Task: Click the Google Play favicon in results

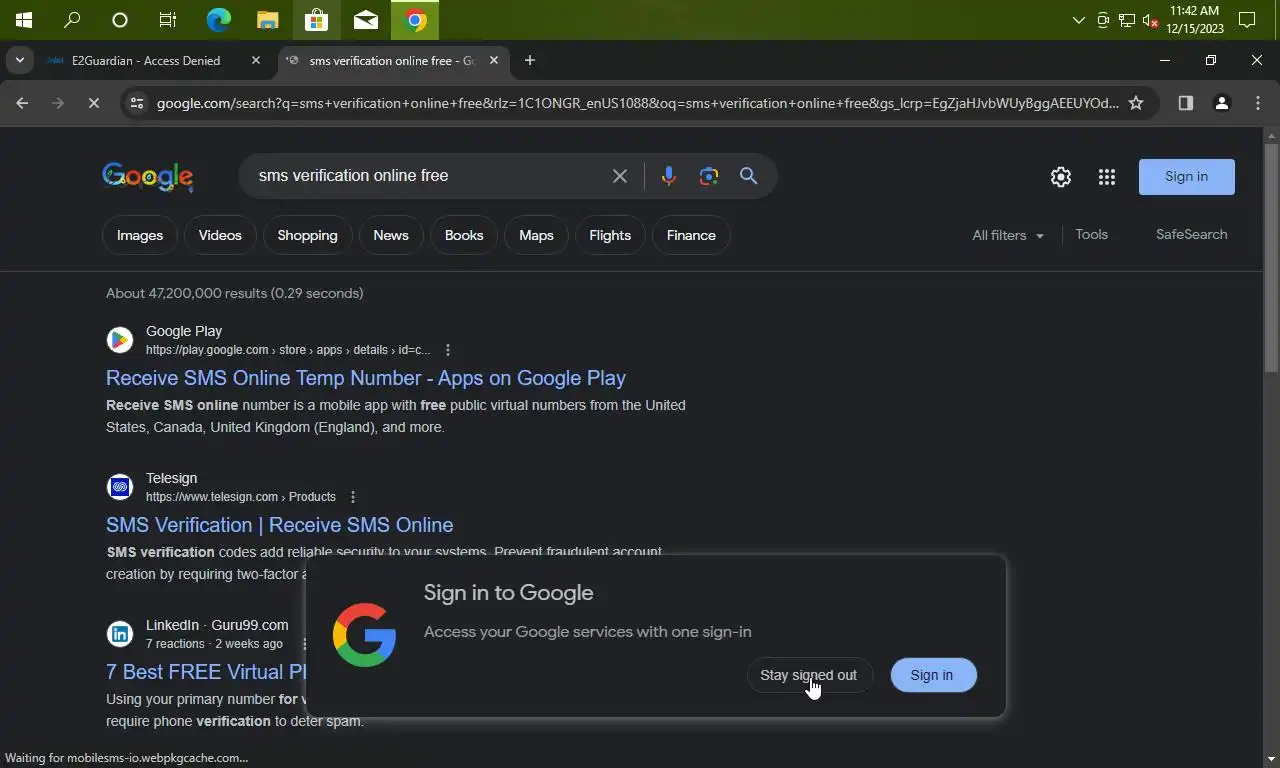Action: point(120,340)
